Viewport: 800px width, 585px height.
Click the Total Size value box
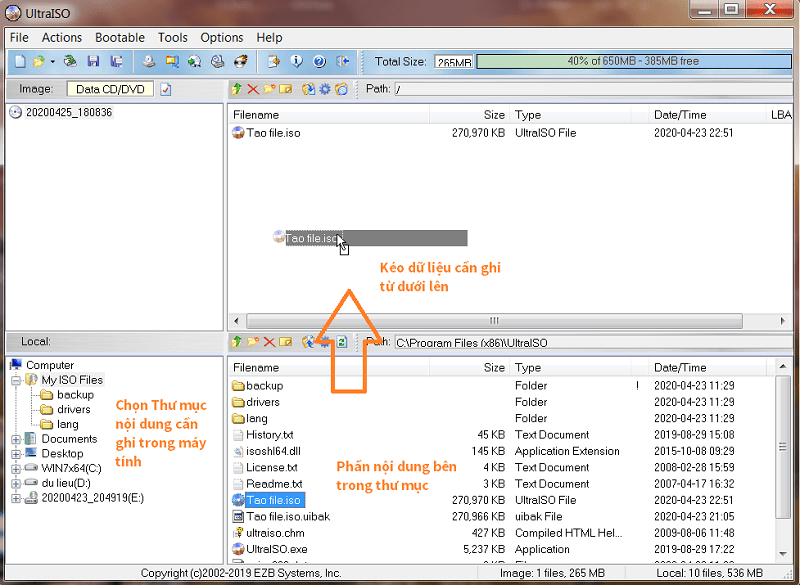pos(454,62)
